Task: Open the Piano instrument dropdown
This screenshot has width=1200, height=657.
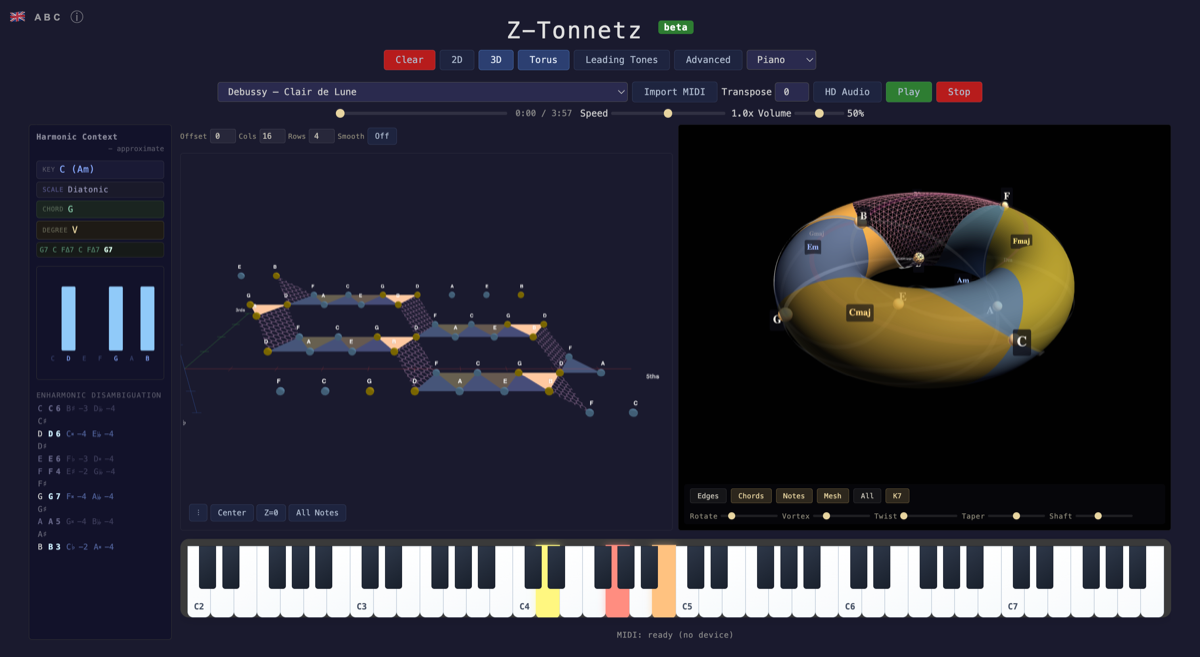Action: pos(781,60)
